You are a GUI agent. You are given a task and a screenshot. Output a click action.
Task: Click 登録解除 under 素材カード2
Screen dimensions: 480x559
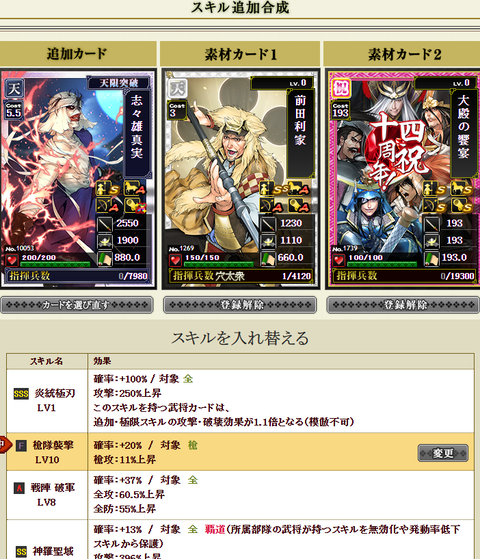403,305
